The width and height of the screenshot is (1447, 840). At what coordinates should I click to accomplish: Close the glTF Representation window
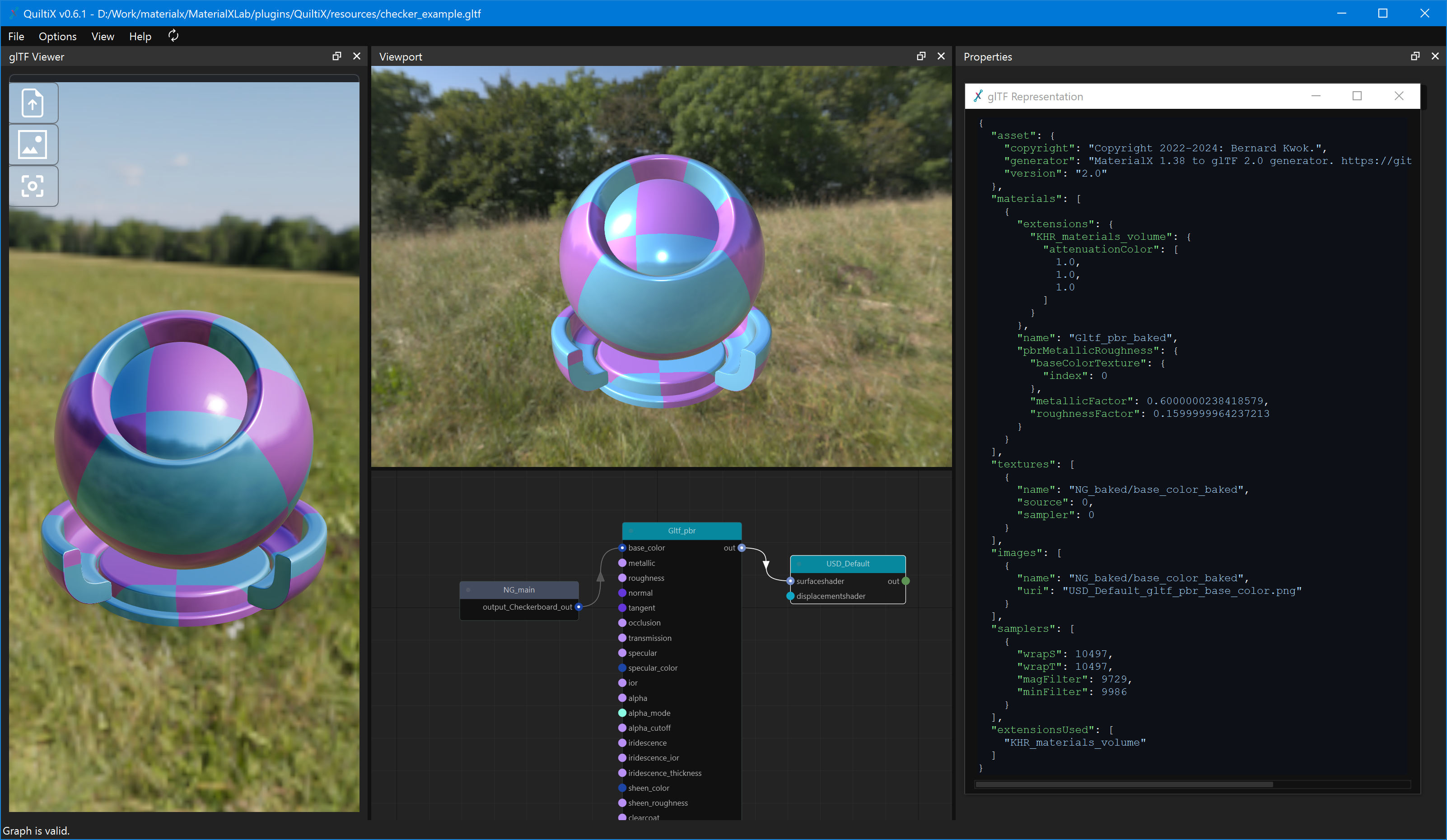(1399, 96)
